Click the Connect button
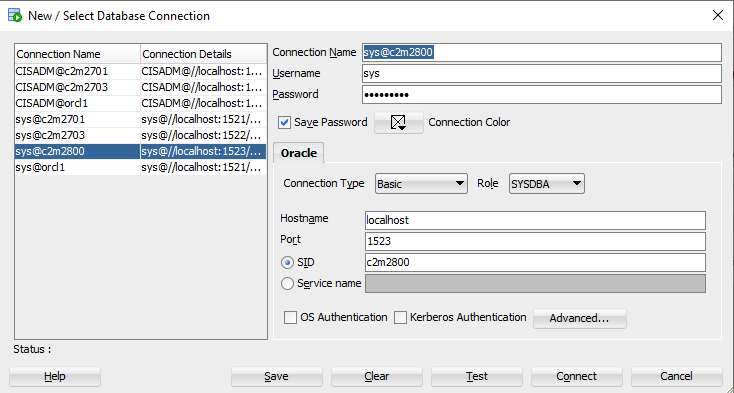 [x=576, y=376]
